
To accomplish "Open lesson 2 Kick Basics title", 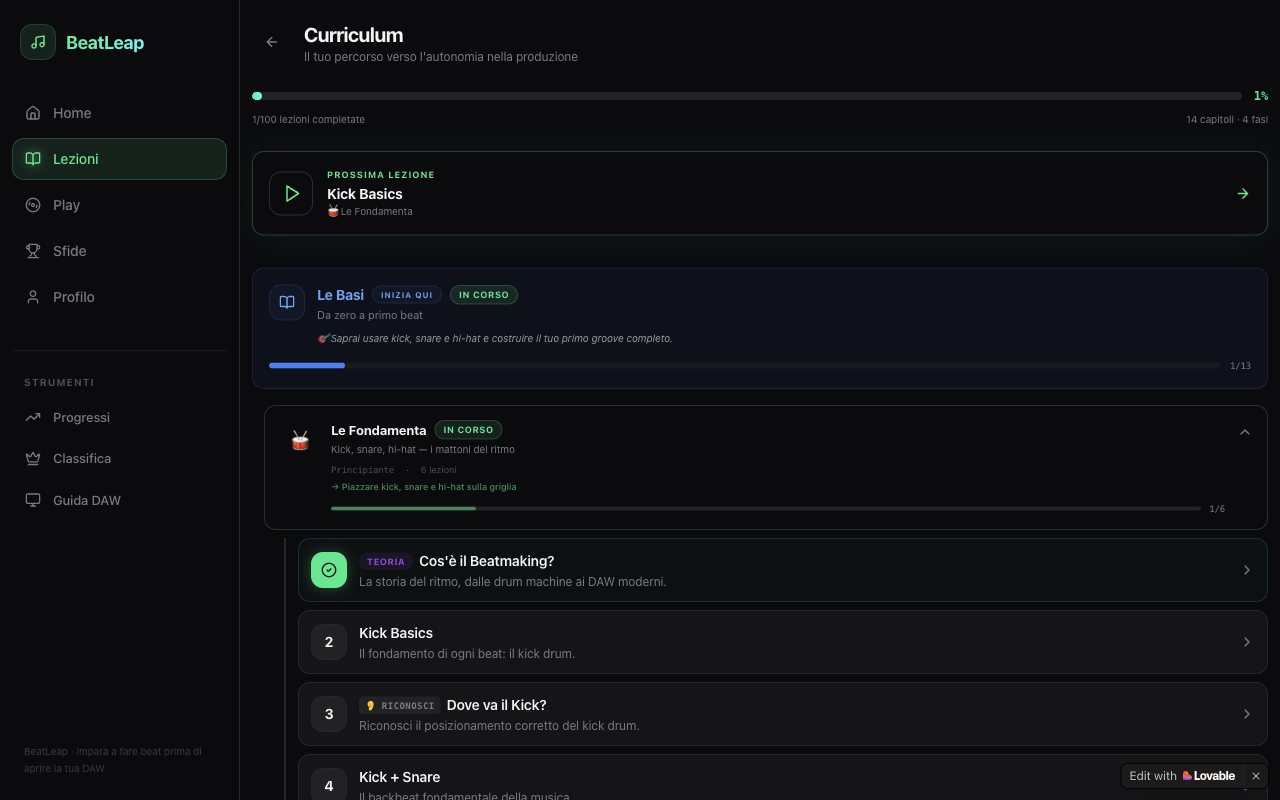I will point(396,633).
